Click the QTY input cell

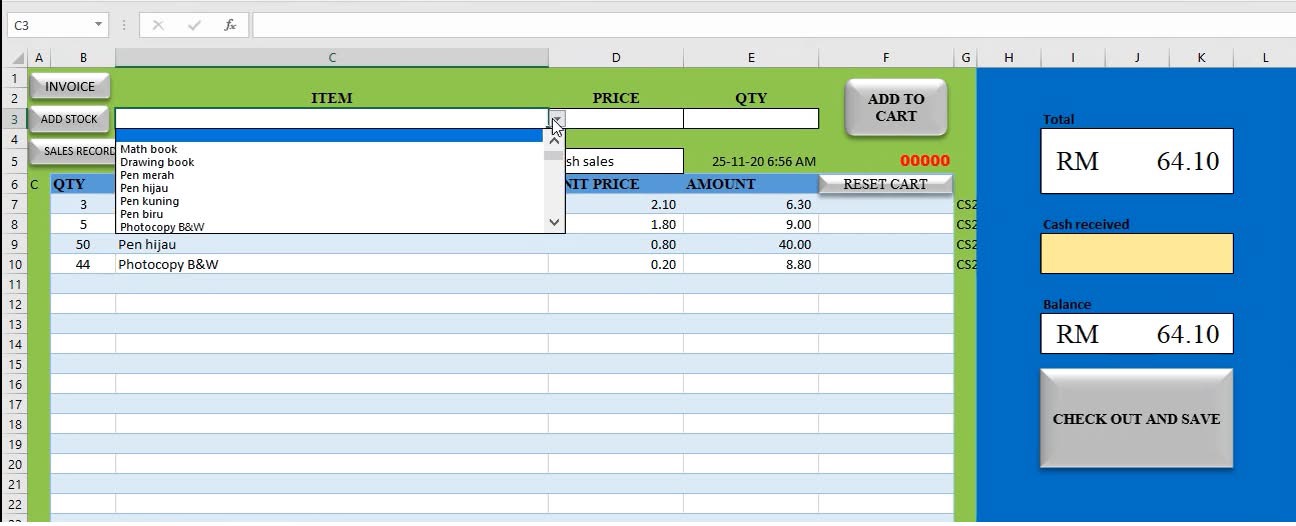coord(750,119)
